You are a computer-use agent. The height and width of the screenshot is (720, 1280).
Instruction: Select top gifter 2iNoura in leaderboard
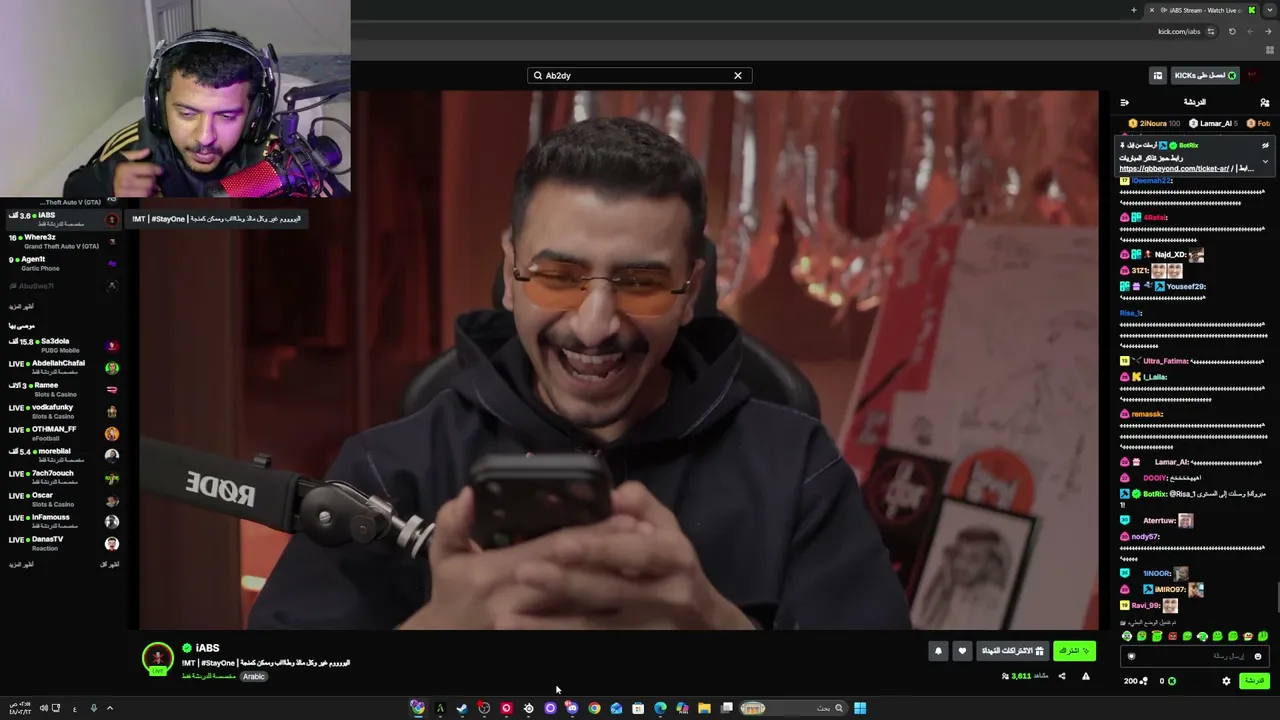click(1155, 124)
